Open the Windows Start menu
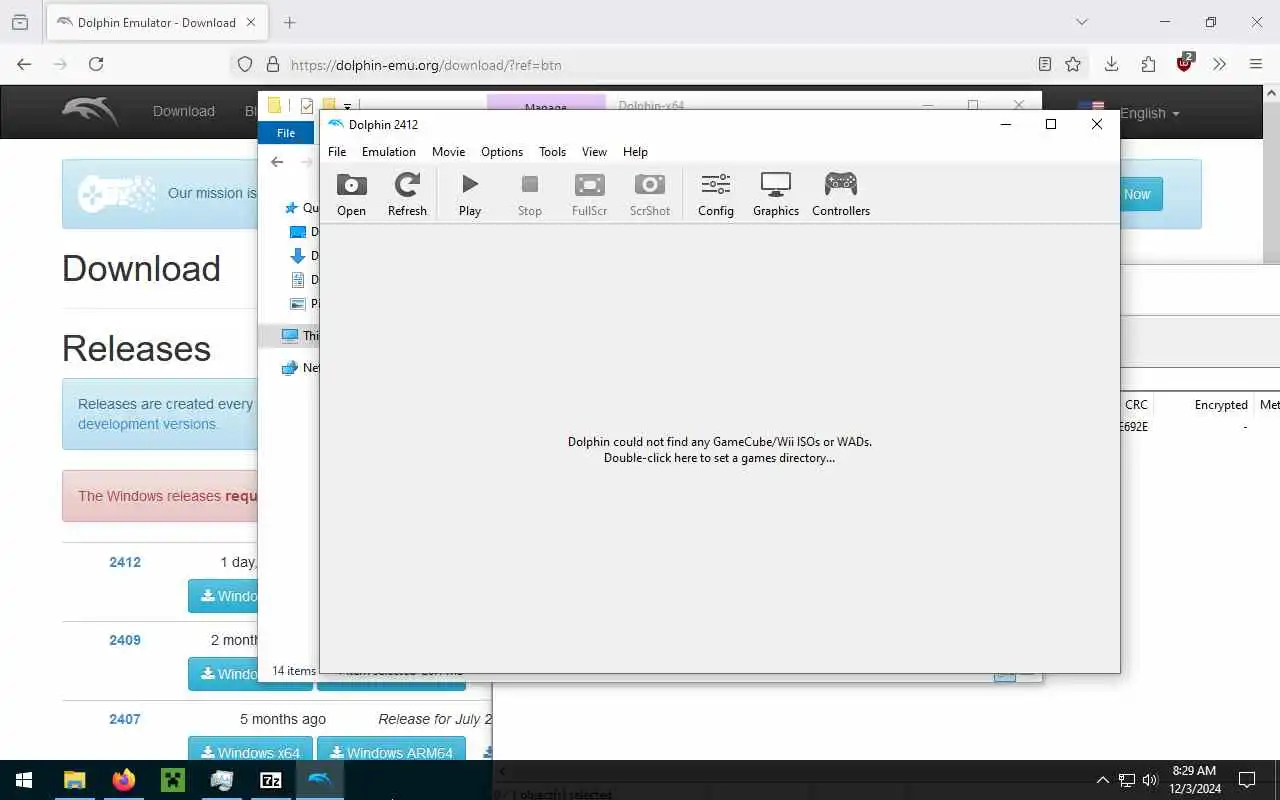This screenshot has height=800, width=1280. point(24,780)
